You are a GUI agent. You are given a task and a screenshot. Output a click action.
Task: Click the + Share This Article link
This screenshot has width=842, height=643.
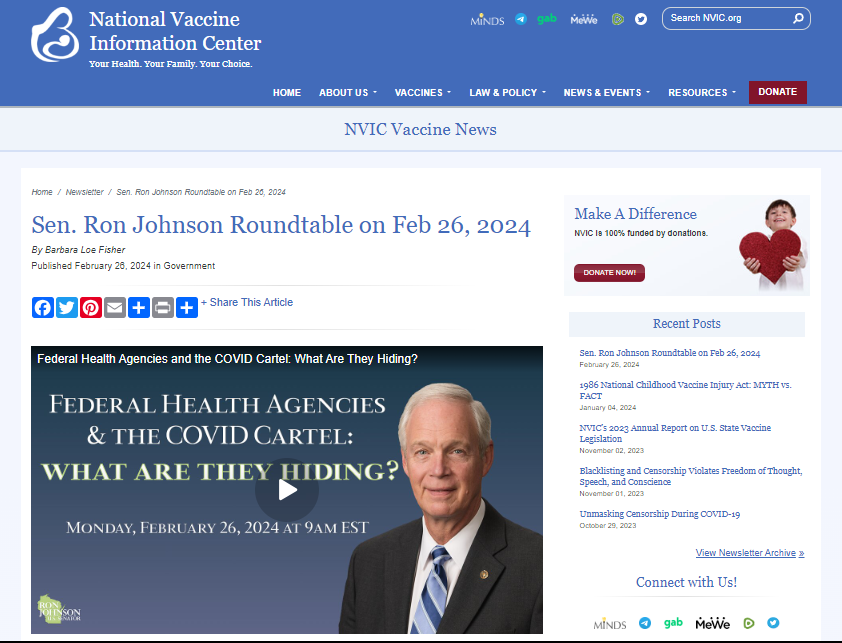pyautogui.click(x=247, y=302)
